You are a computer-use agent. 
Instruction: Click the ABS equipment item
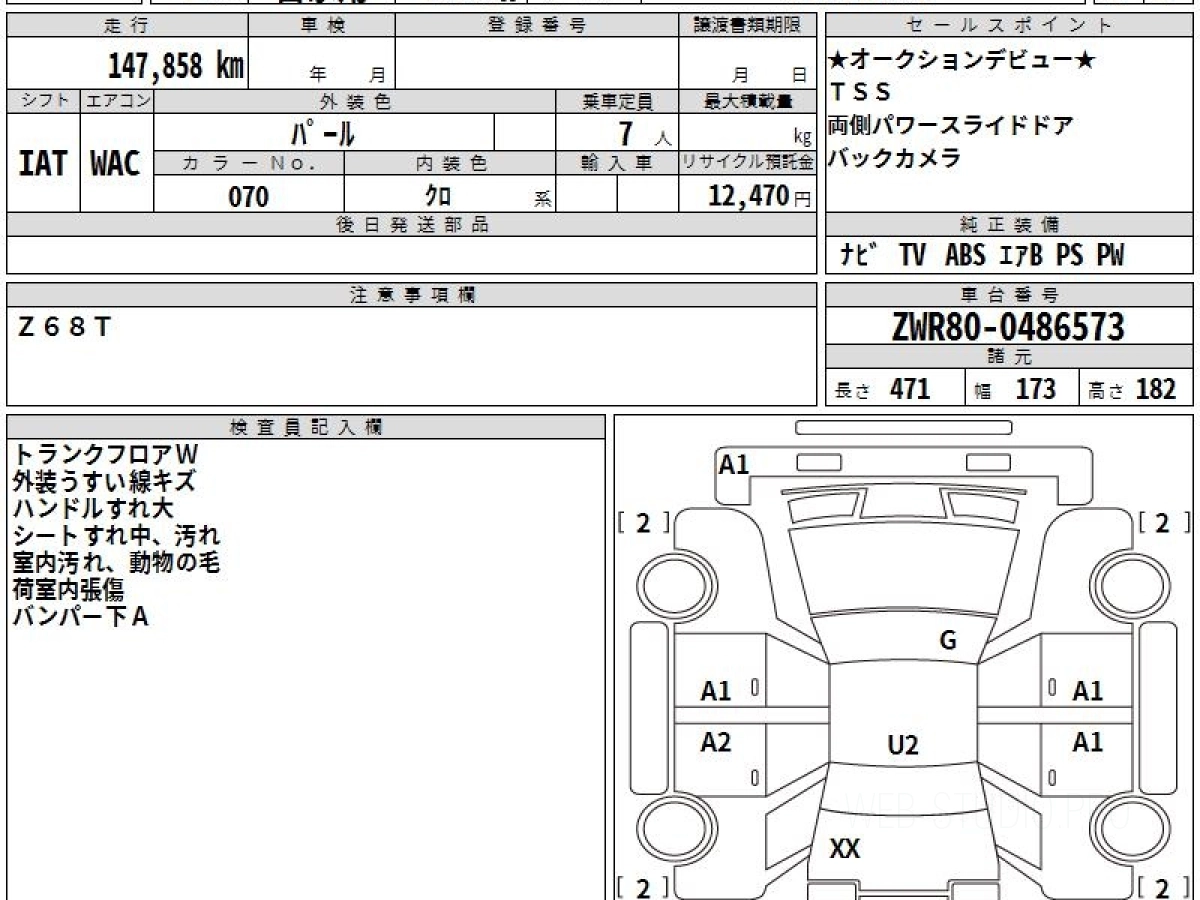click(965, 256)
